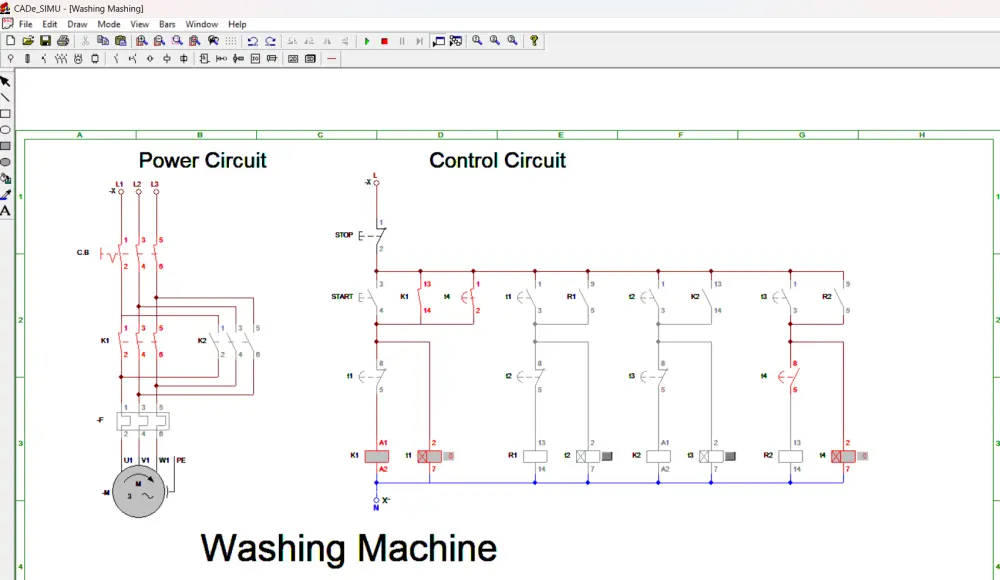Select the R1 relay coil symbol
This screenshot has width=1000, height=580.
tap(535, 456)
